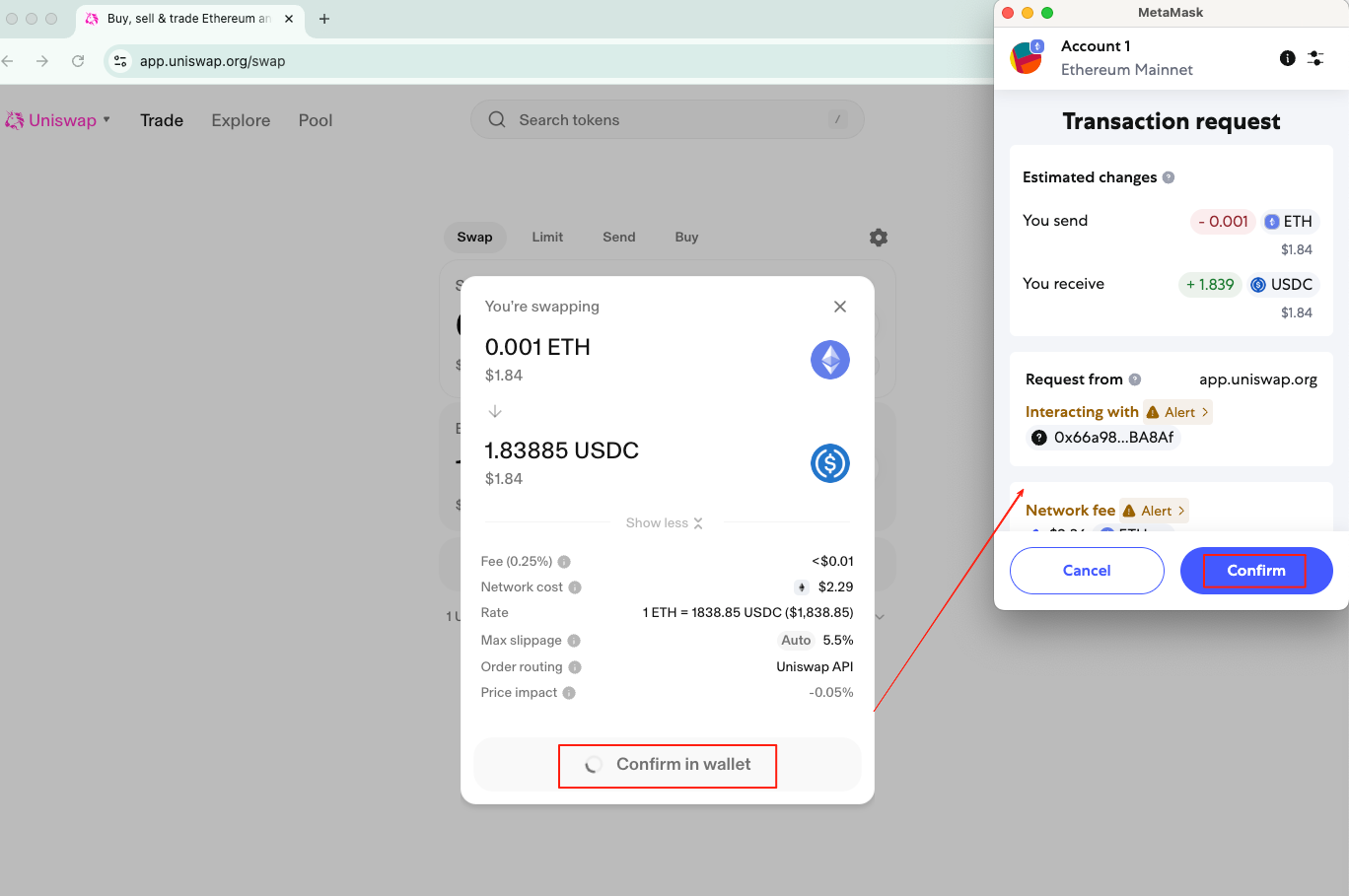Image resolution: width=1349 pixels, height=896 pixels.
Task: Close the You're swapping dialog
Action: pyautogui.click(x=840, y=307)
